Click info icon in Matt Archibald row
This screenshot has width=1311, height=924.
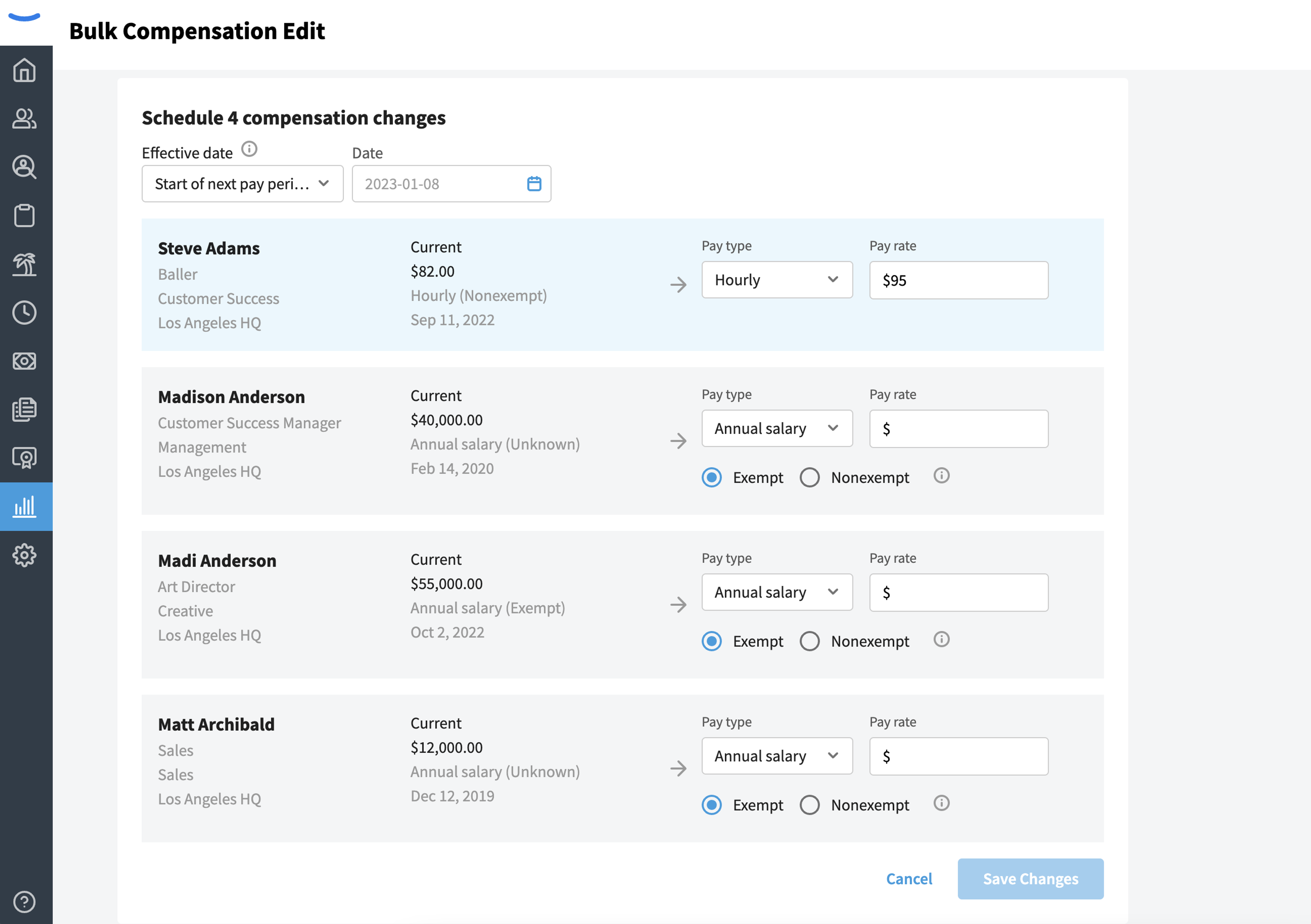(942, 803)
